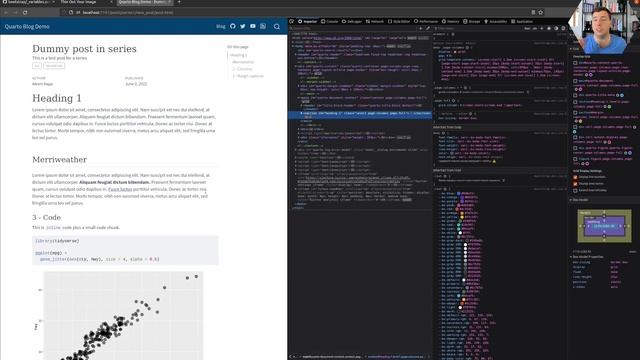The width and height of the screenshot is (640, 360).
Task: Collapse main#quarto-document-content node in DOM tree
Action: (x=298, y=98)
